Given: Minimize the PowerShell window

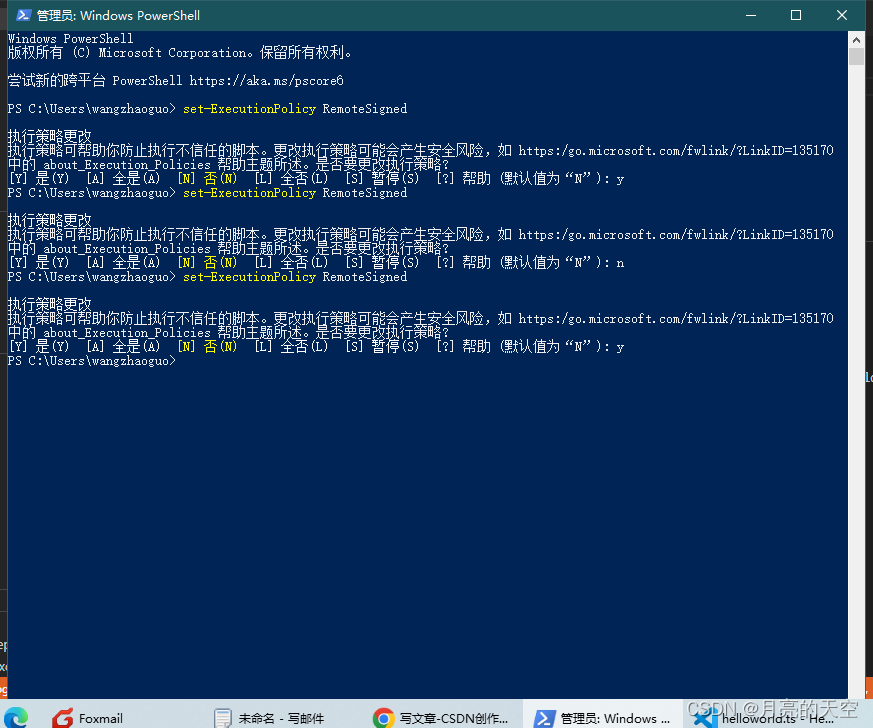Looking at the screenshot, I should click(x=751, y=15).
